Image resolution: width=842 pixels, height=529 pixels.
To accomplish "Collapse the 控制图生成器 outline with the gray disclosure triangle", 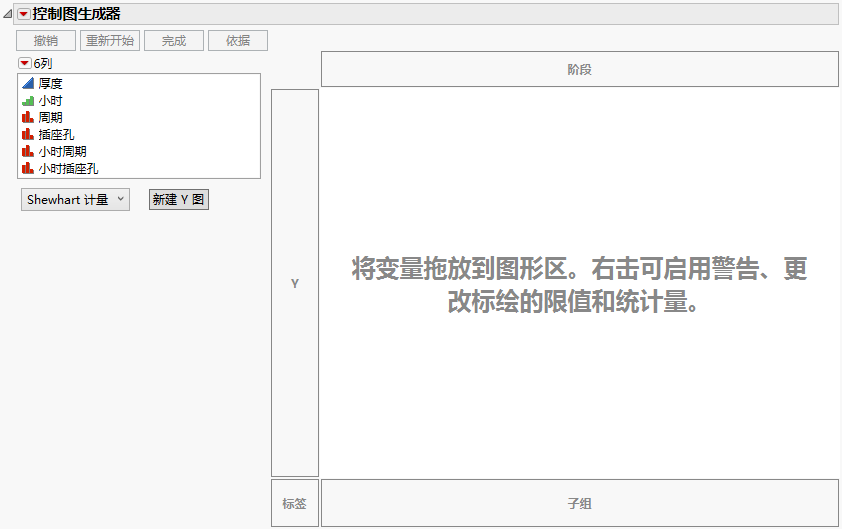I will pyautogui.click(x=8, y=15).
